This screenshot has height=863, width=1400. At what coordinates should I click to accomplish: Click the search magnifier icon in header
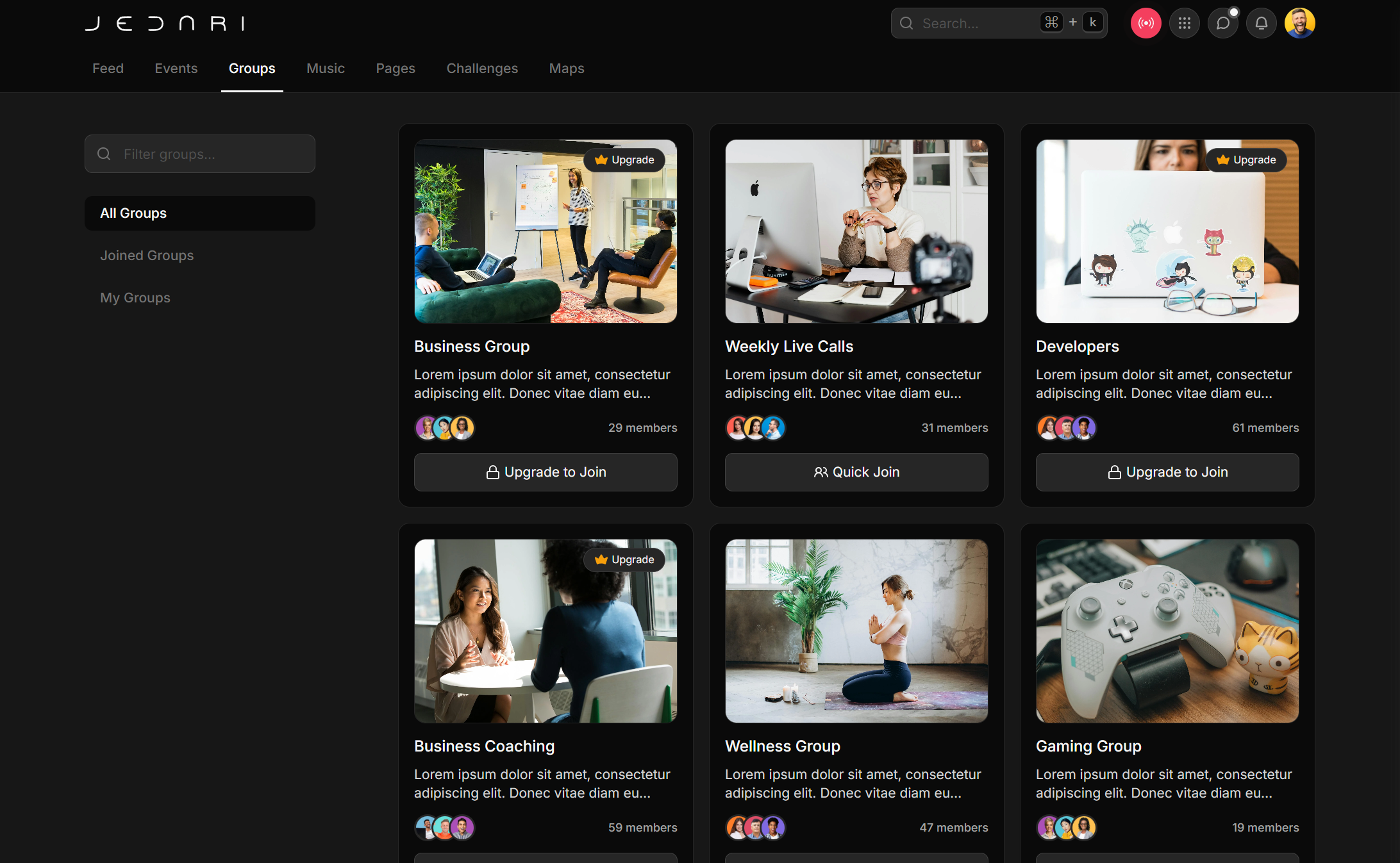click(906, 23)
